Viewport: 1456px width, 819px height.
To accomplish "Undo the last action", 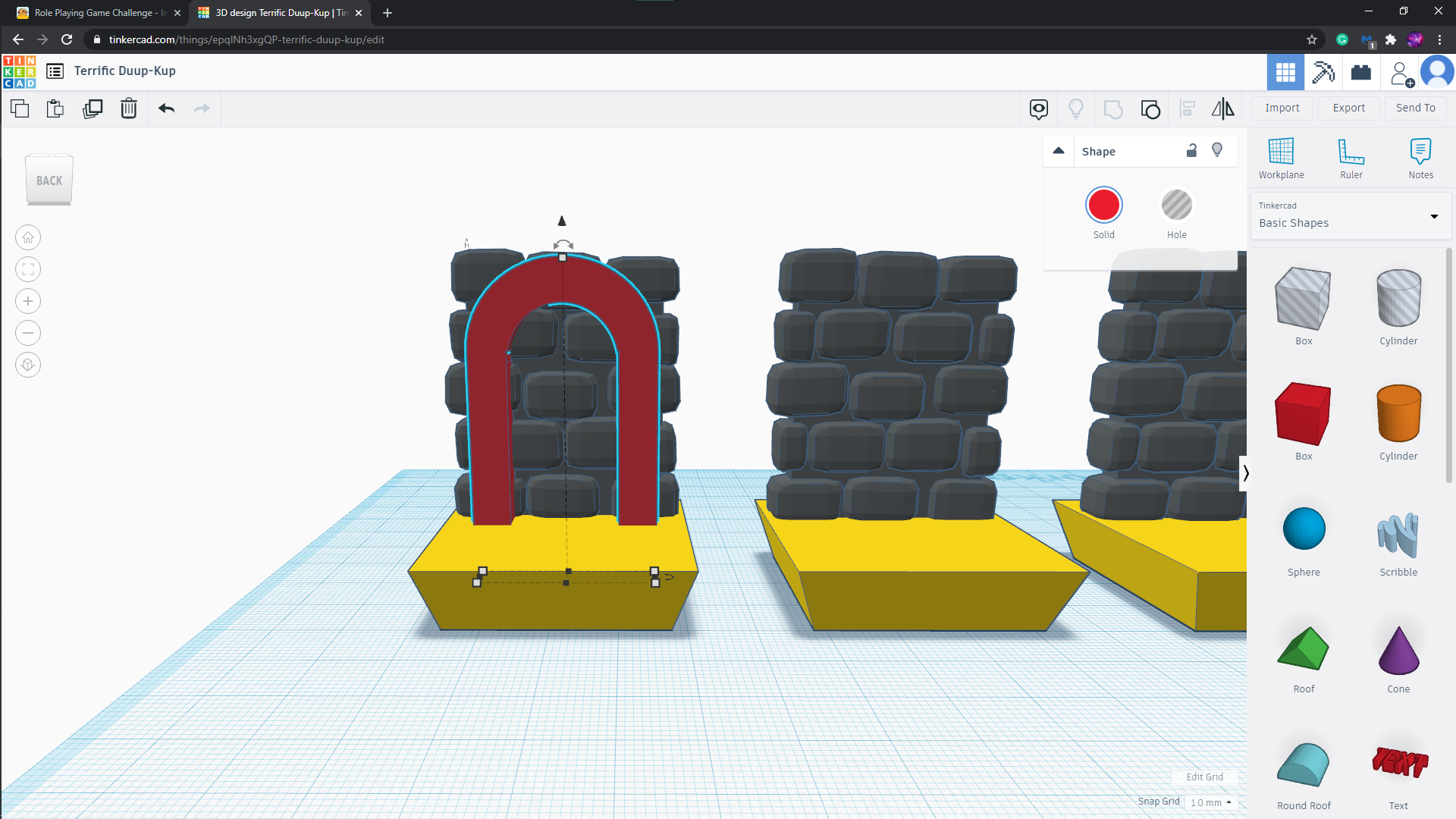I will coord(167,108).
